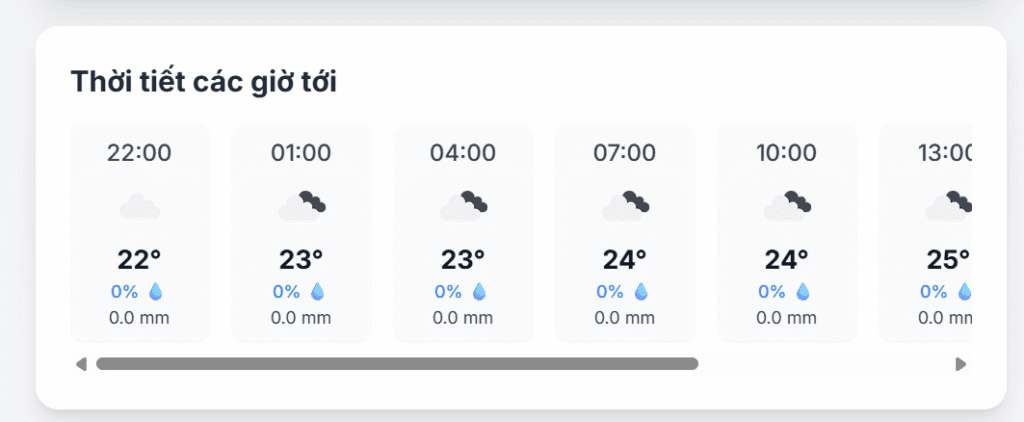Click the raindrop icon under 10:00
The image size is (1024, 422).
[x=803, y=292]
